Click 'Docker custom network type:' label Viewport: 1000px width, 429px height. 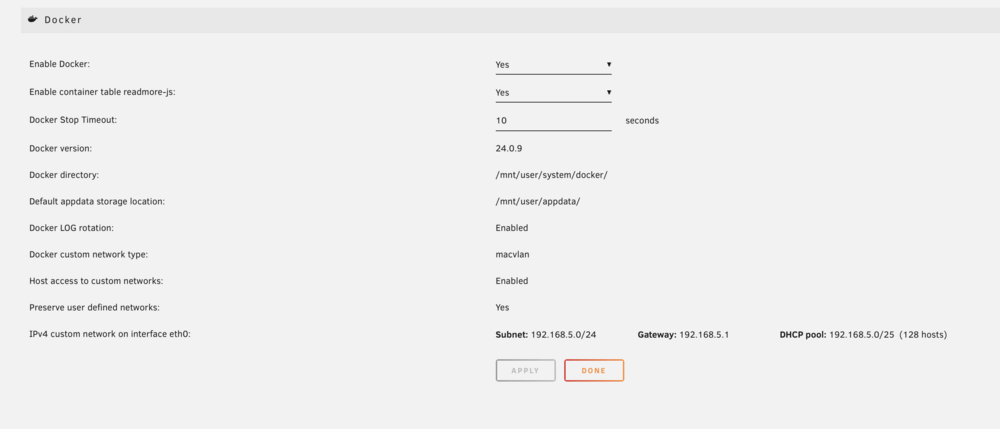pos(89,254)
